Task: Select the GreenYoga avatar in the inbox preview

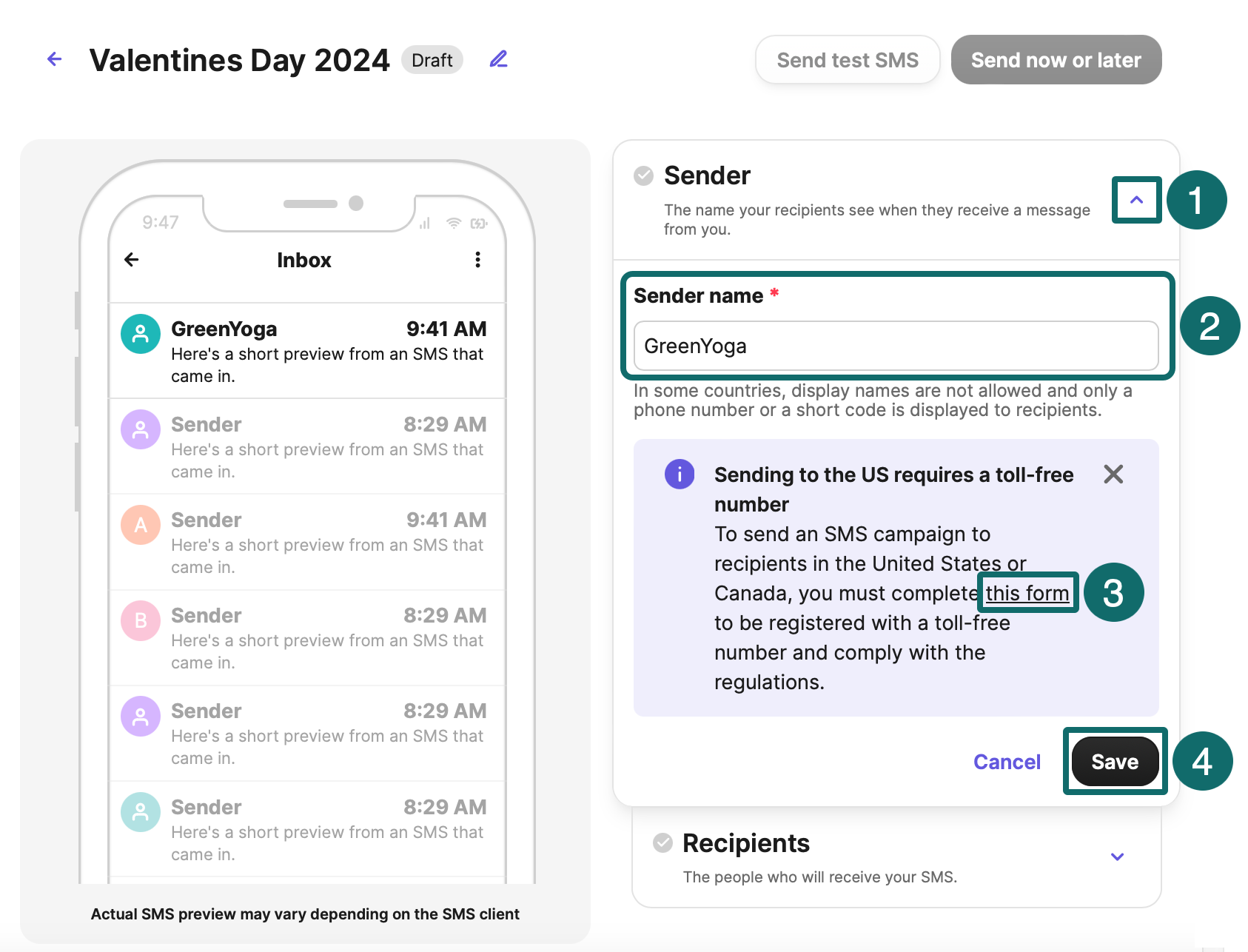Action: point(140,334)
